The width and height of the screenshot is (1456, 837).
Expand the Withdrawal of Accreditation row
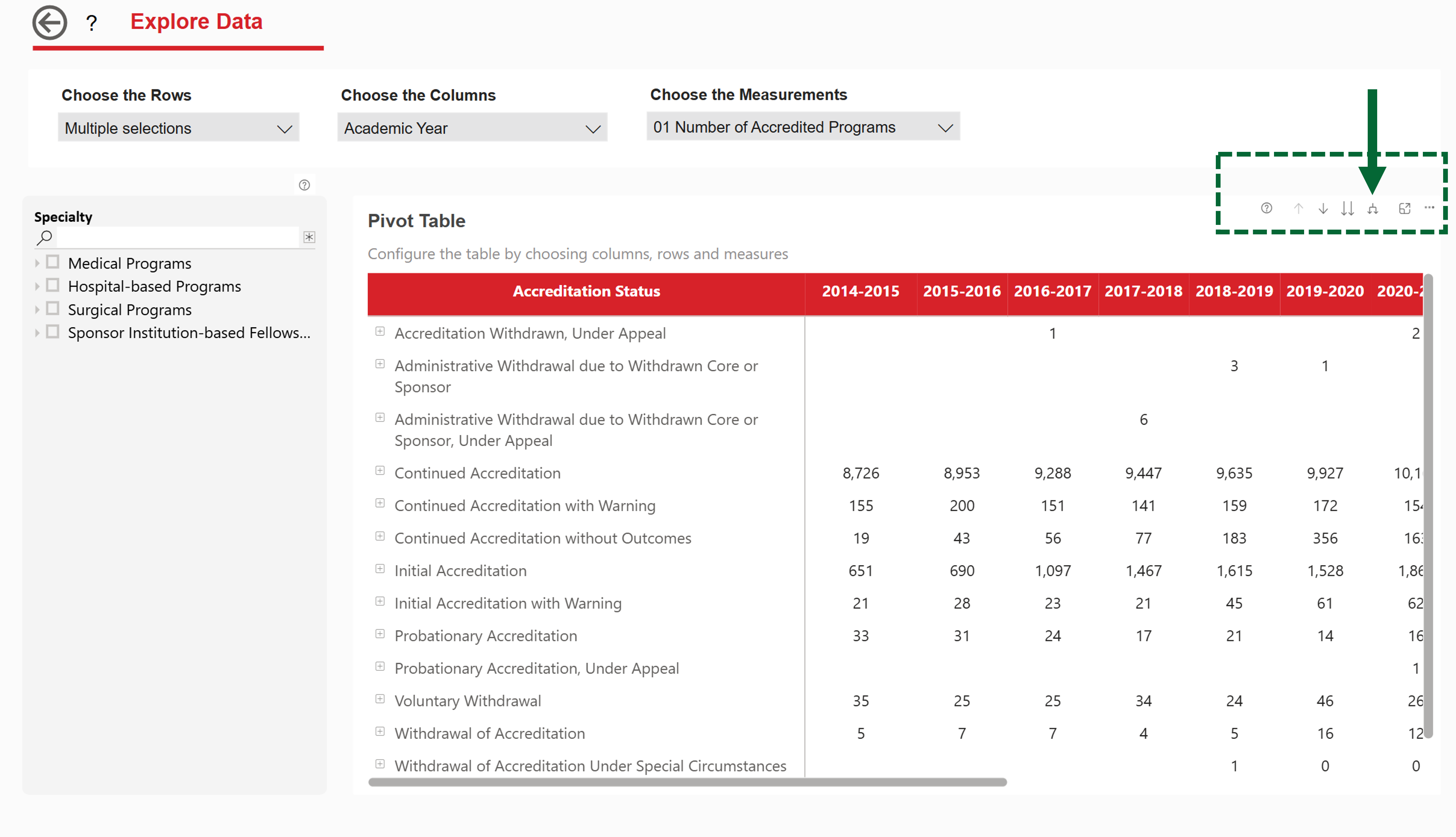click(x=380, y=732)
